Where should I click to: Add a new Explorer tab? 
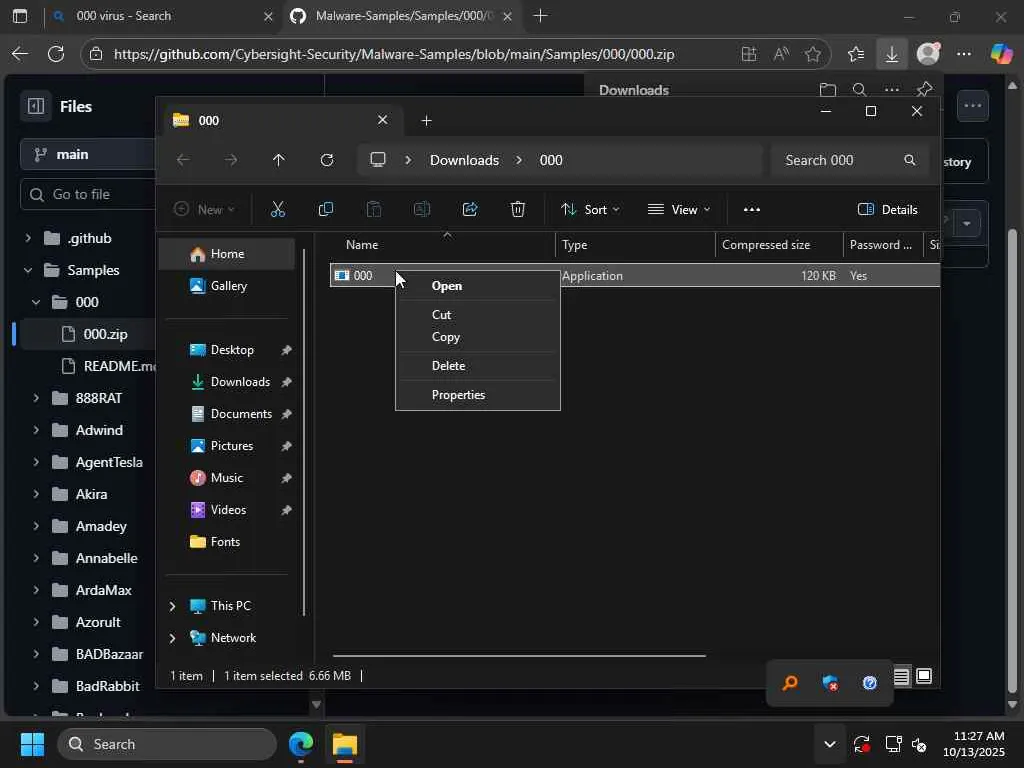(426, 120)
